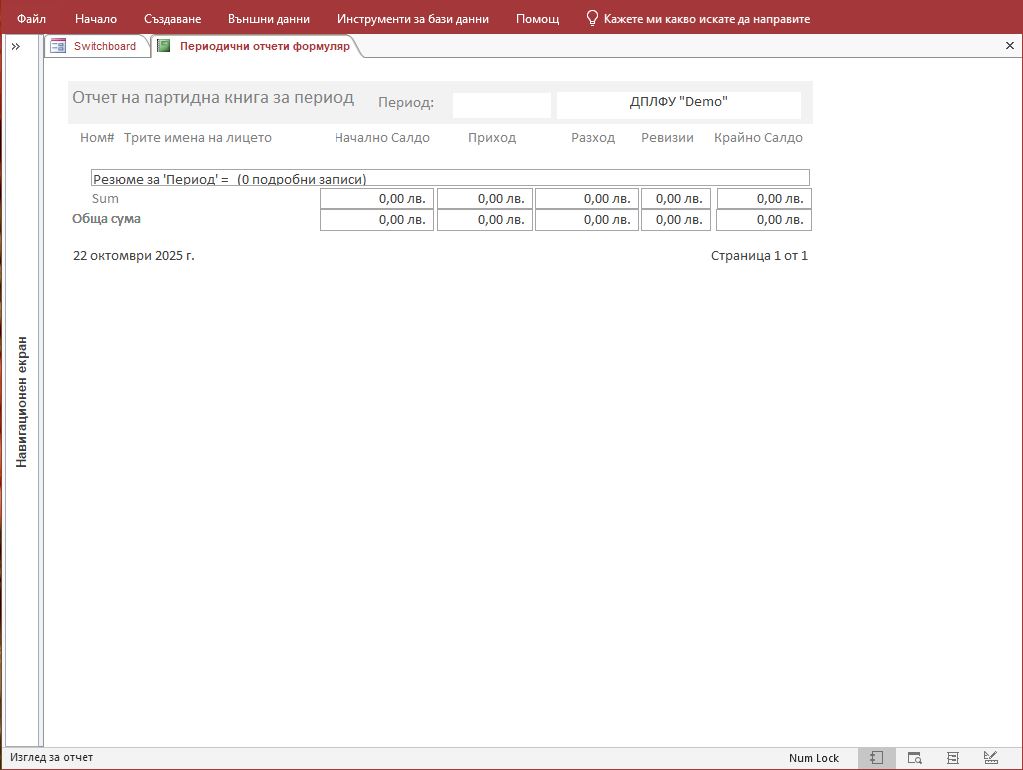Expand the navigation pane with the chevron
Screen dimensions: 1023x770
coord(16,46)
